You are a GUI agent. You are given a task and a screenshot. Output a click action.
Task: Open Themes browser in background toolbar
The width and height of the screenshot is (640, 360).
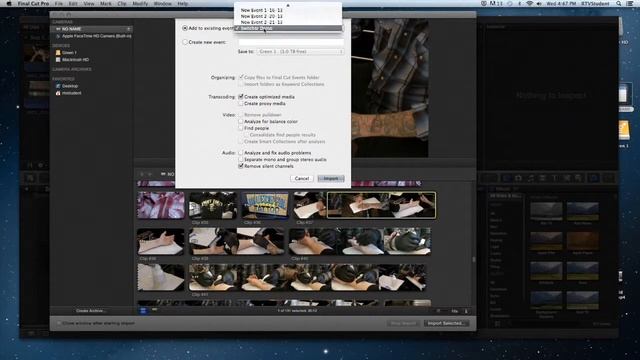click(578, 178)
